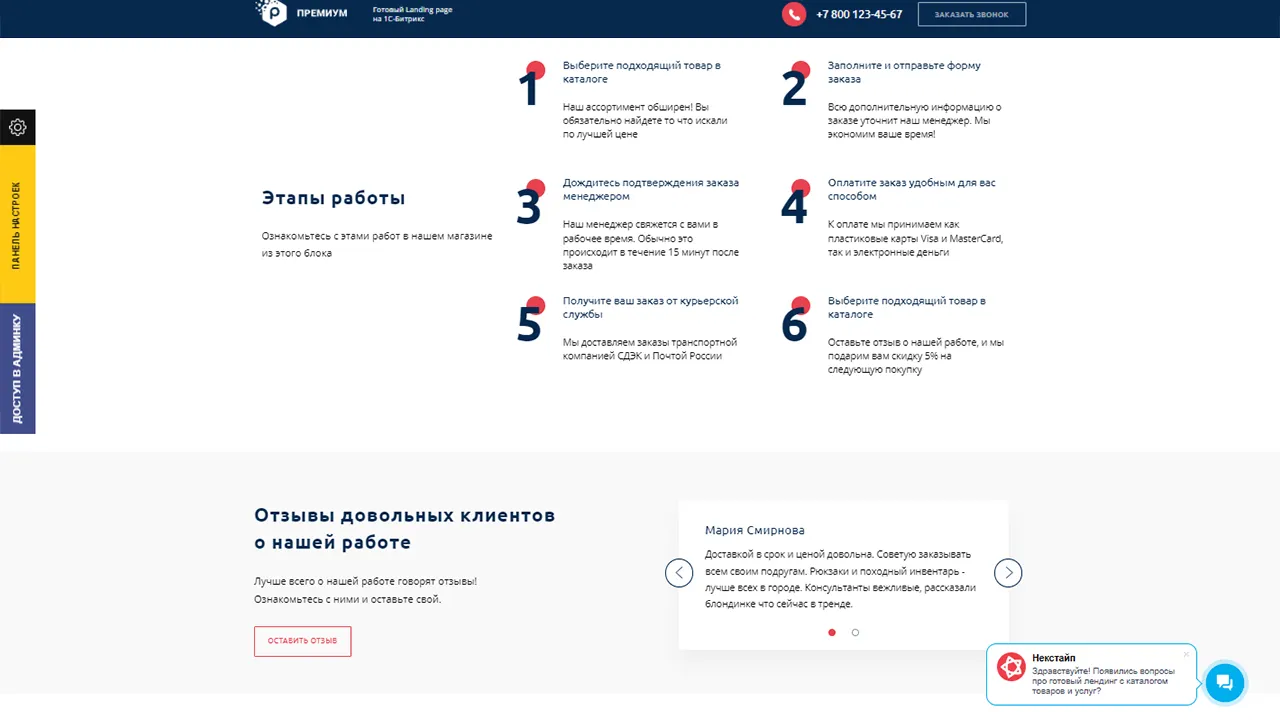Select the first review slider dot

tap(832, 632)
